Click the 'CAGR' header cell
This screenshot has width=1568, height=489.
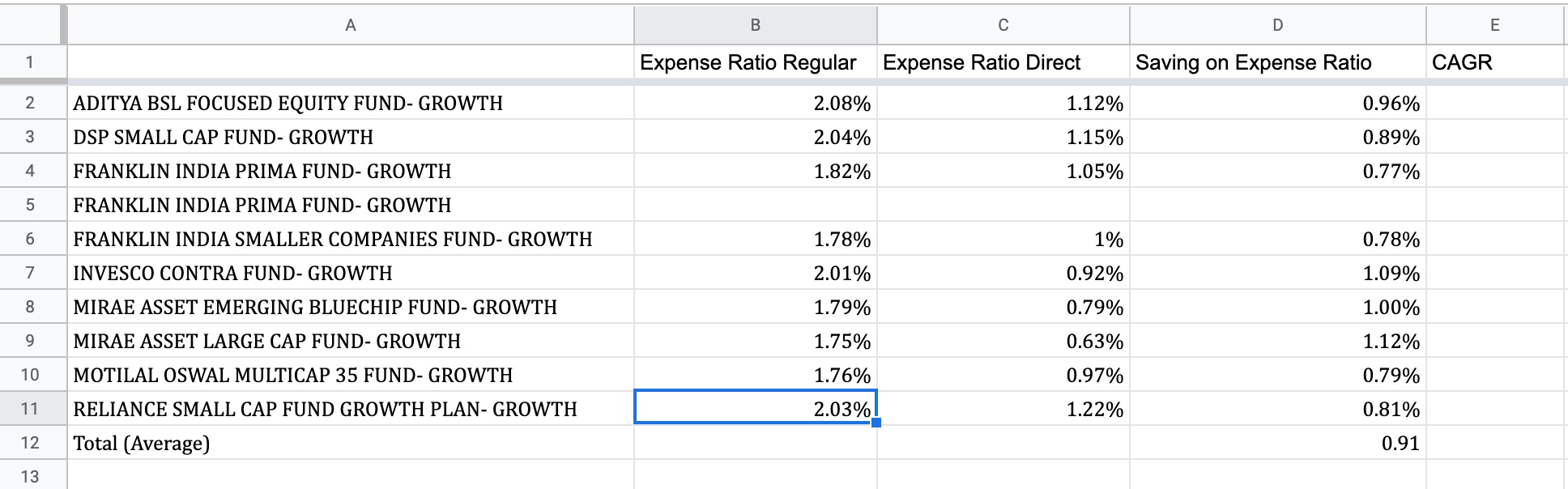point(1494,62)
